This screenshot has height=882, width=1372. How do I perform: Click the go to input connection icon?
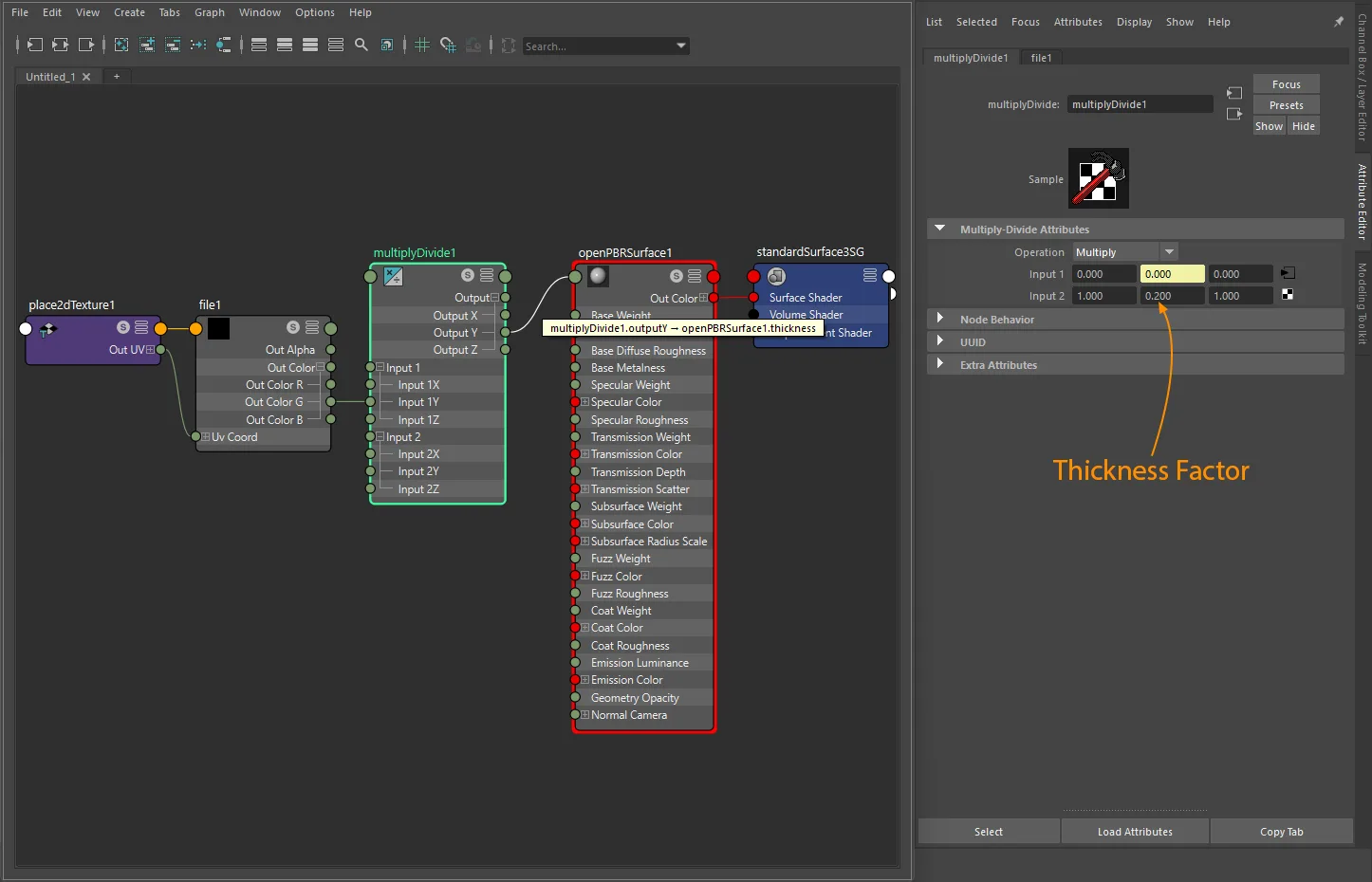point(1234,93)
